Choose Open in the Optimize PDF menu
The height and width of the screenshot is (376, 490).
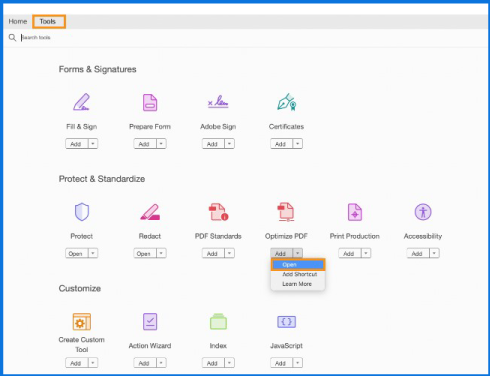298,265
